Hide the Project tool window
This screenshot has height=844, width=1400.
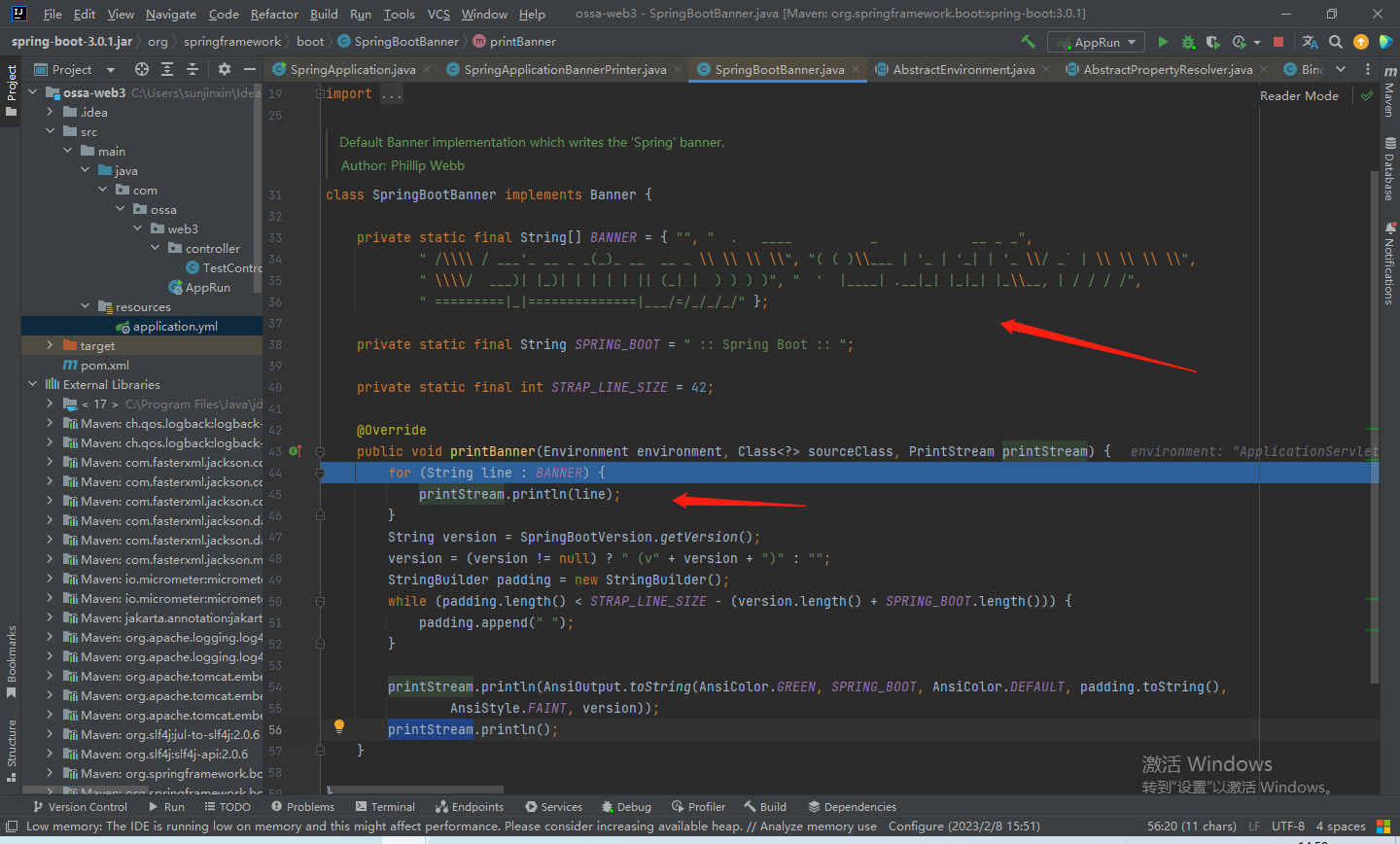pyautogui.click(x=250, y=69)
